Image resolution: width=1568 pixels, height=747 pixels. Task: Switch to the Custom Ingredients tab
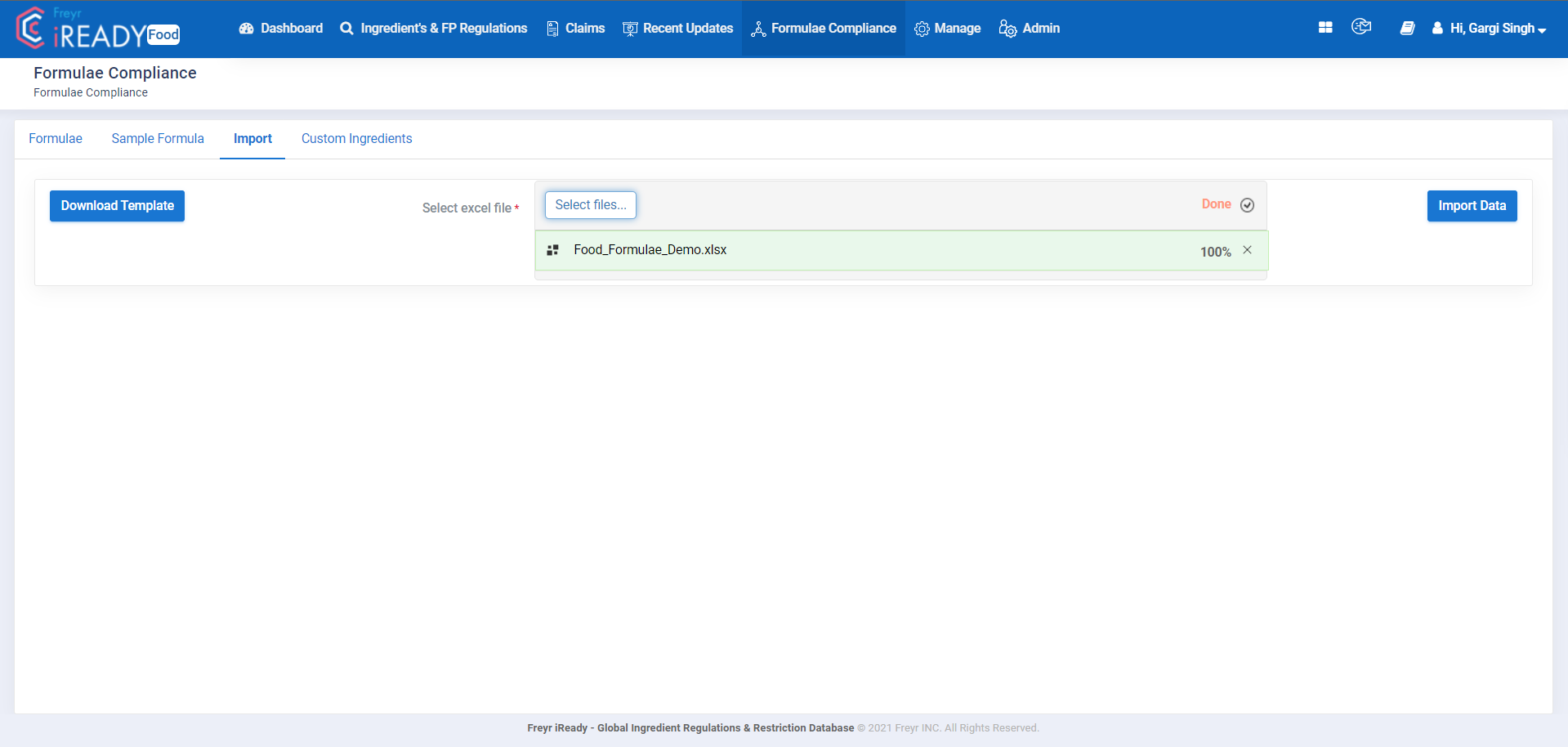pos(356,138)
